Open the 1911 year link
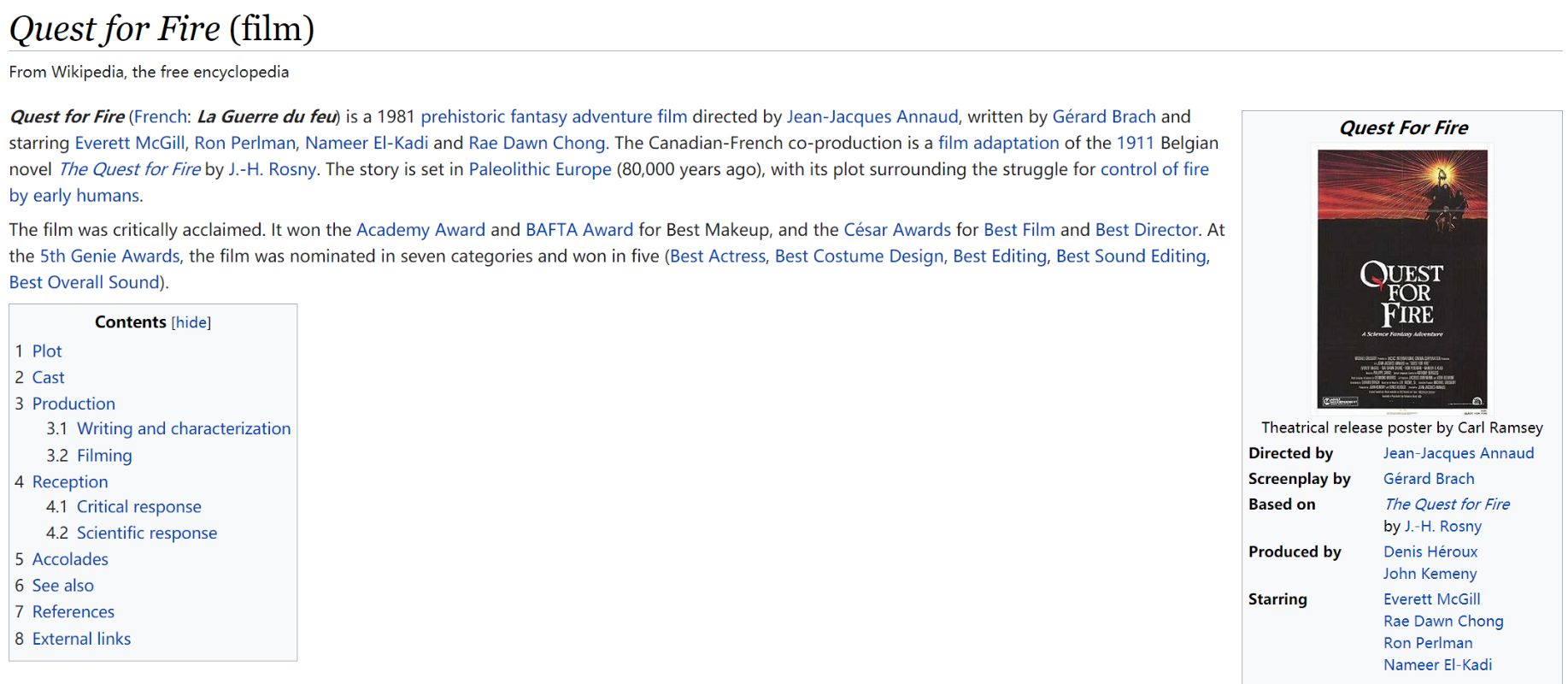 1135,143
